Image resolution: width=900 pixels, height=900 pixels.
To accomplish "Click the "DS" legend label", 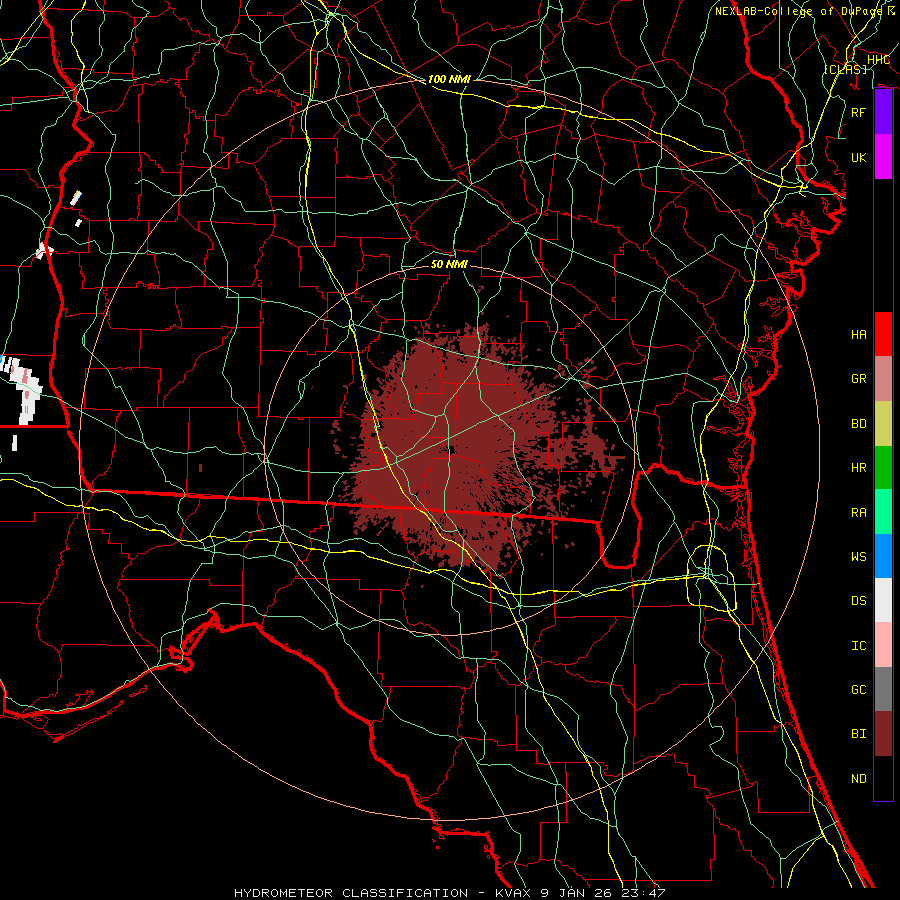I will coord(859,600).
